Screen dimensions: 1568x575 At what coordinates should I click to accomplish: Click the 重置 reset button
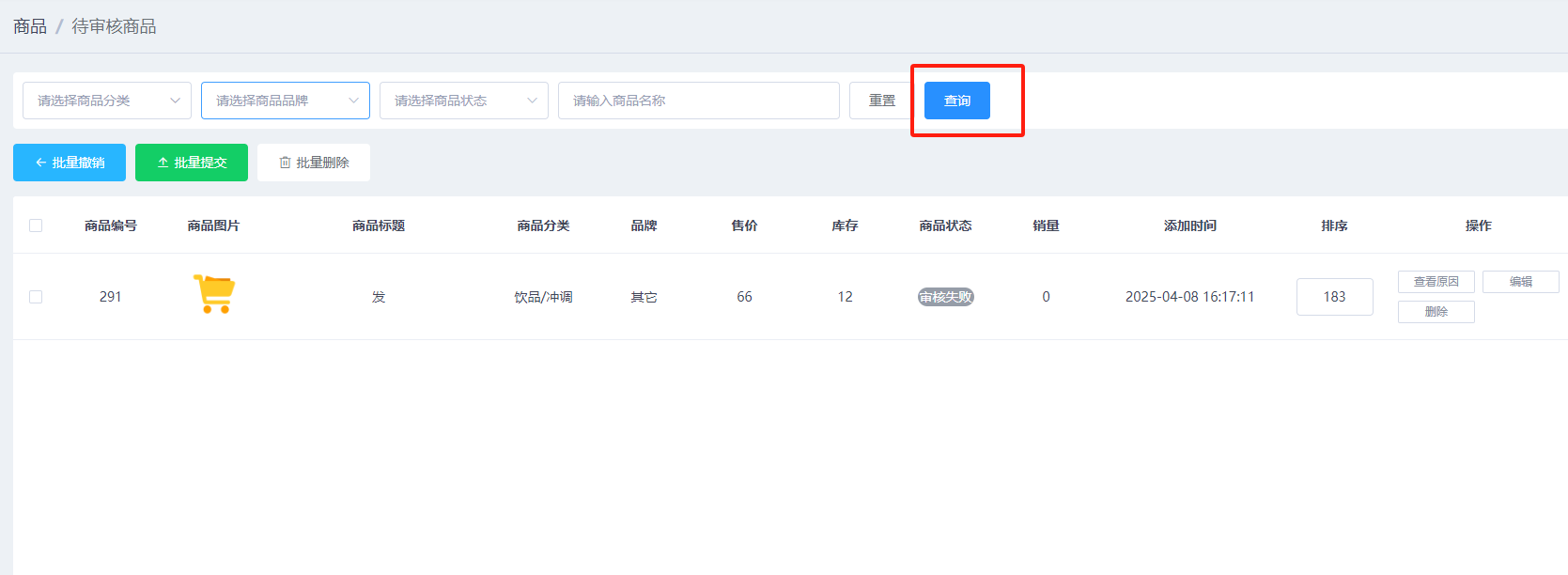[881, 101]
